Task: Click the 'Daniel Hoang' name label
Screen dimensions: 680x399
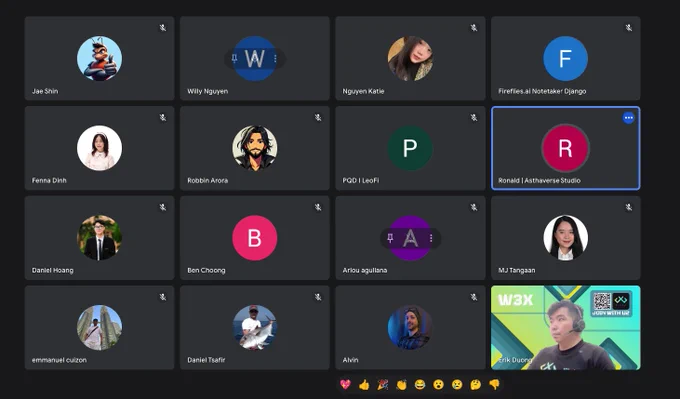Action: [x=52, y=270]
